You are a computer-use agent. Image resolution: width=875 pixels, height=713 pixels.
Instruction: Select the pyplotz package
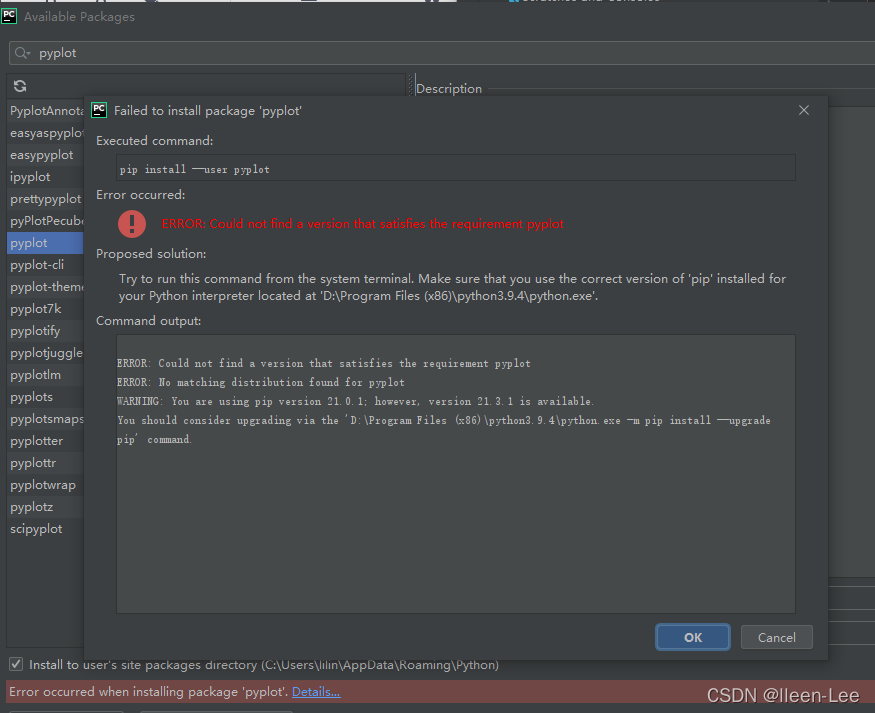(32, 506)
